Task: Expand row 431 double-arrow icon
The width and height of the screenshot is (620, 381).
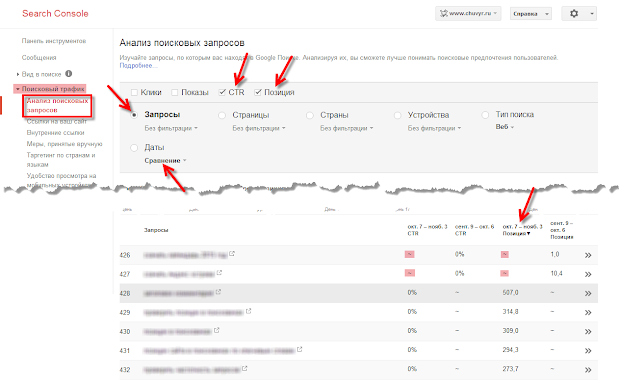Action: point(588,351)
